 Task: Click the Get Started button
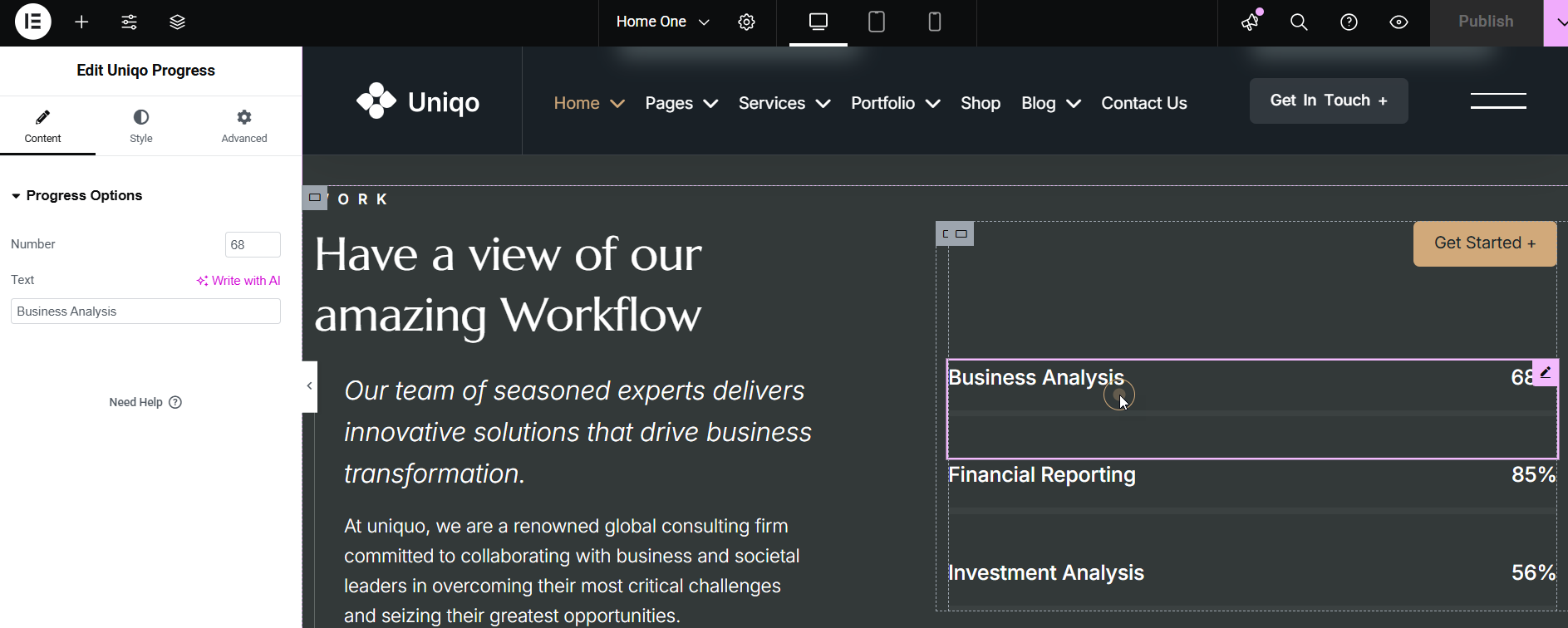point(1484,243)
